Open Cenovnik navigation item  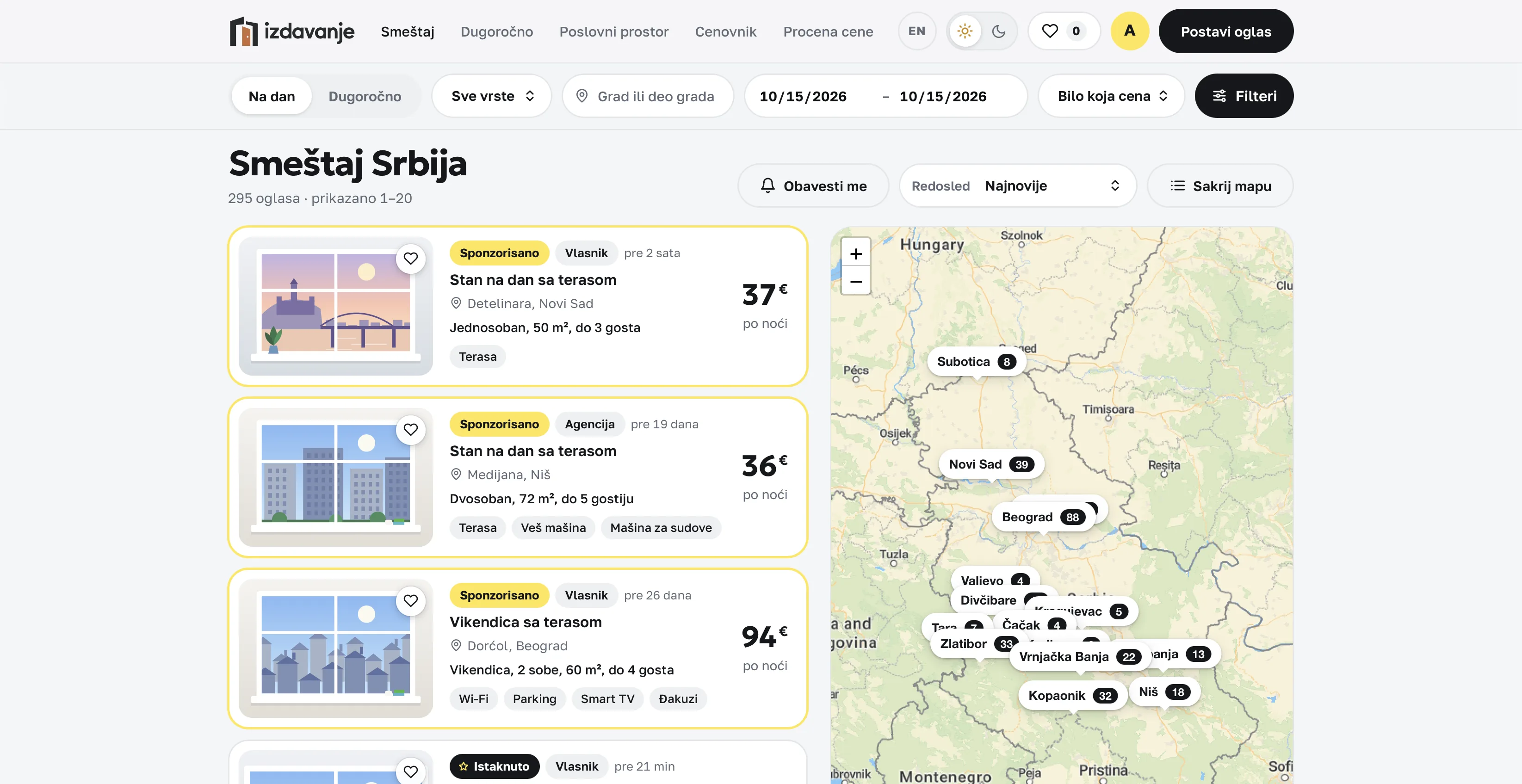725,32
